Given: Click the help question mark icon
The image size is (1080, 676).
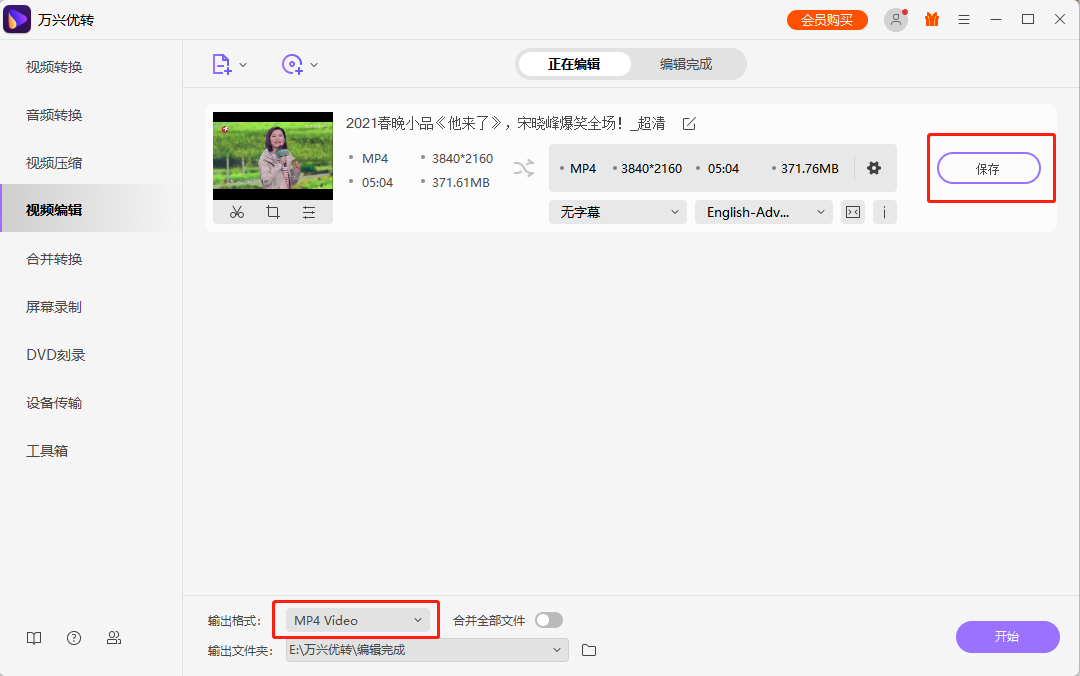Looking at the screenshot, I should tap(74, 638).
